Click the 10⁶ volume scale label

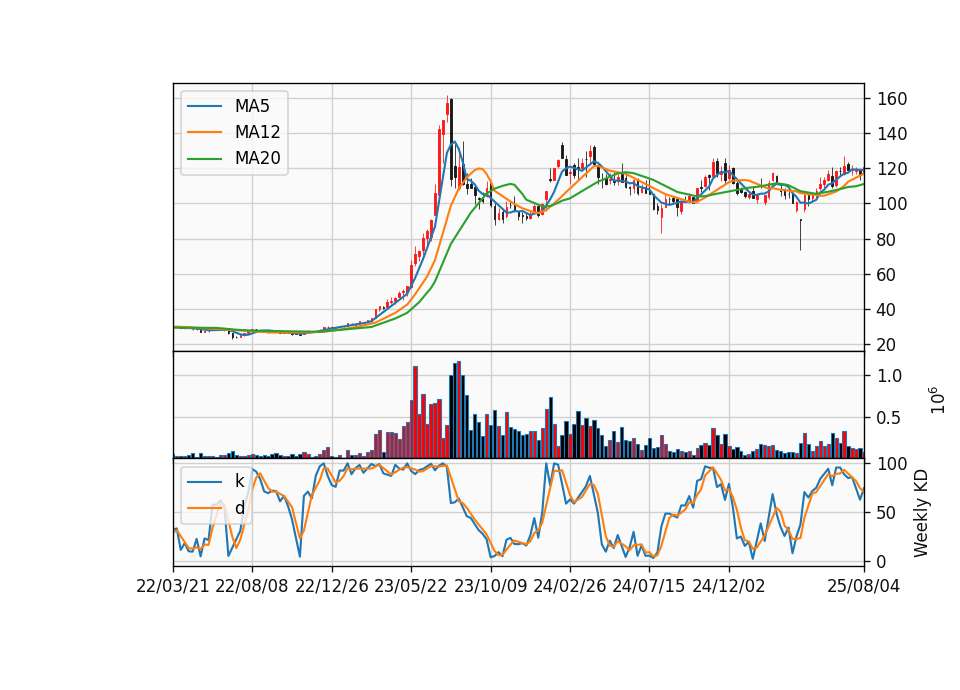click(x=937, y=400)
